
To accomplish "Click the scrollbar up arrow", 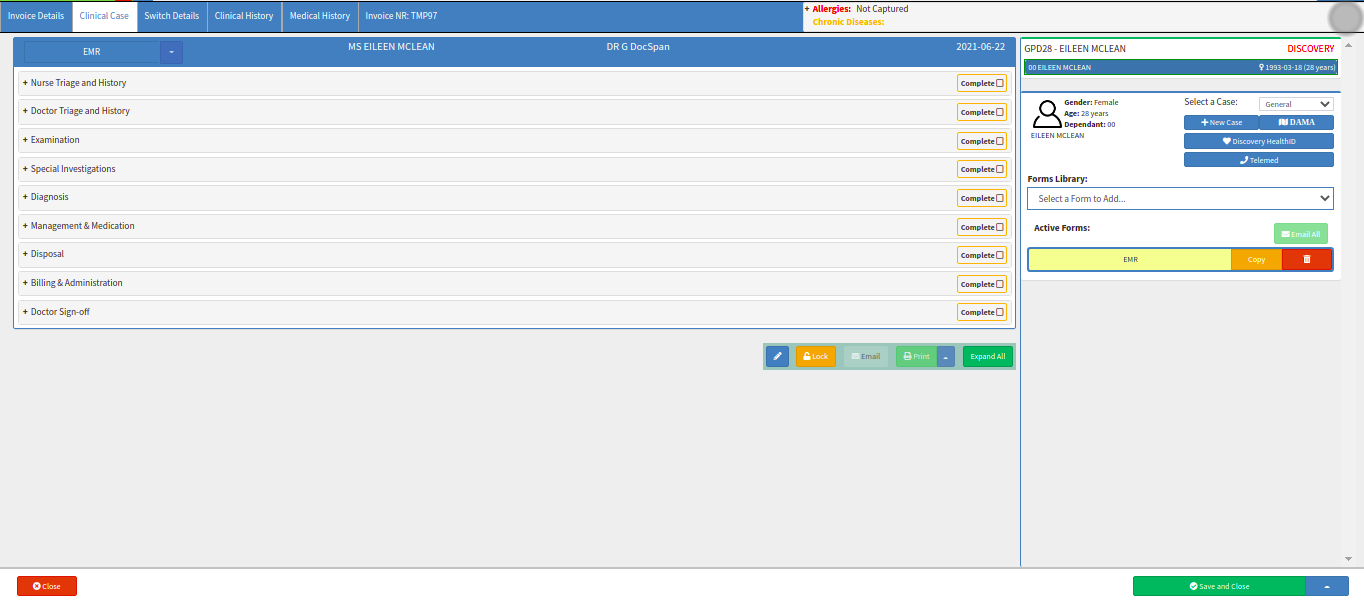I will pos(1348,45).
